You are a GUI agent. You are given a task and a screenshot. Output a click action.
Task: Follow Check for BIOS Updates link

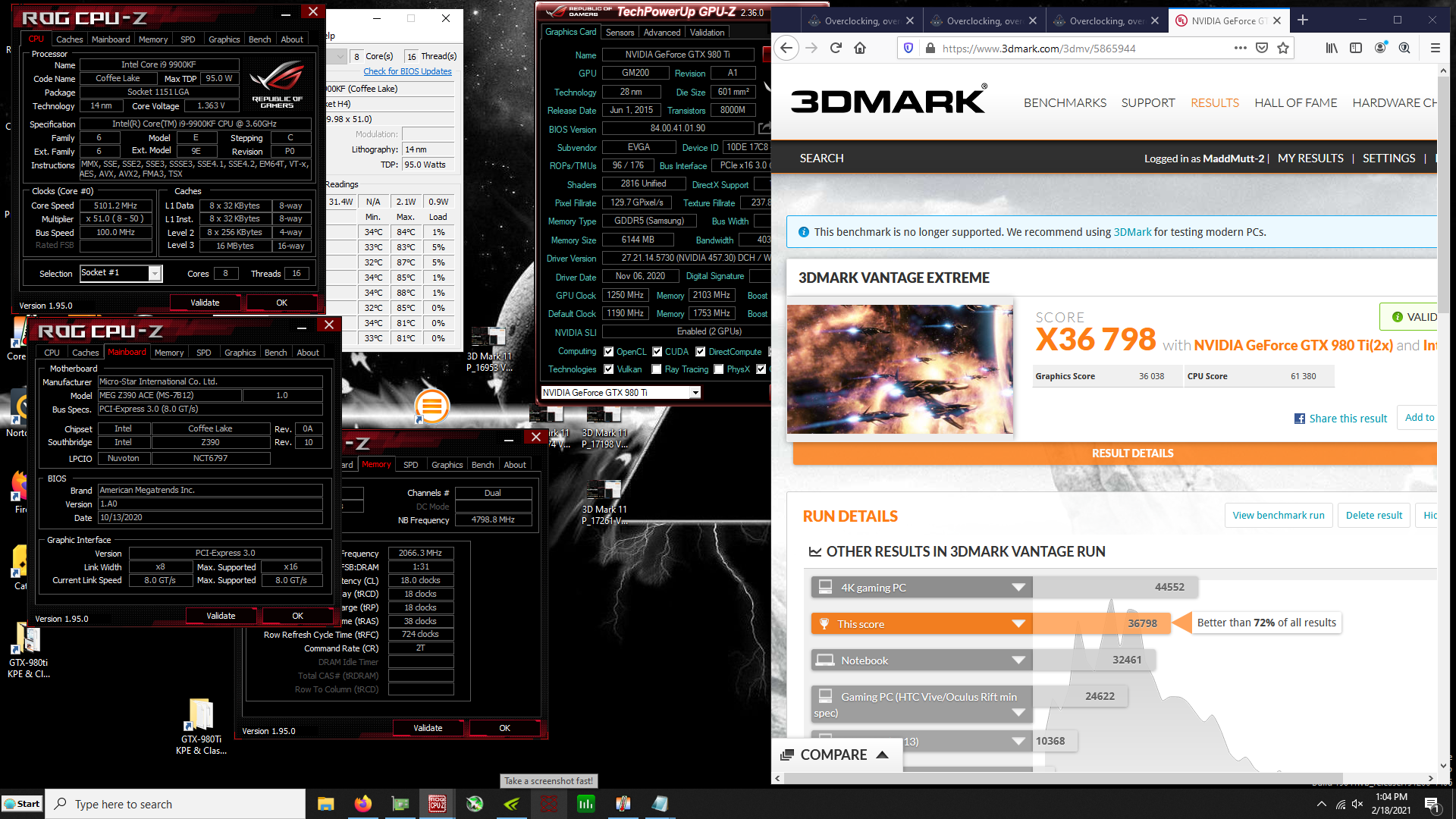407,71
